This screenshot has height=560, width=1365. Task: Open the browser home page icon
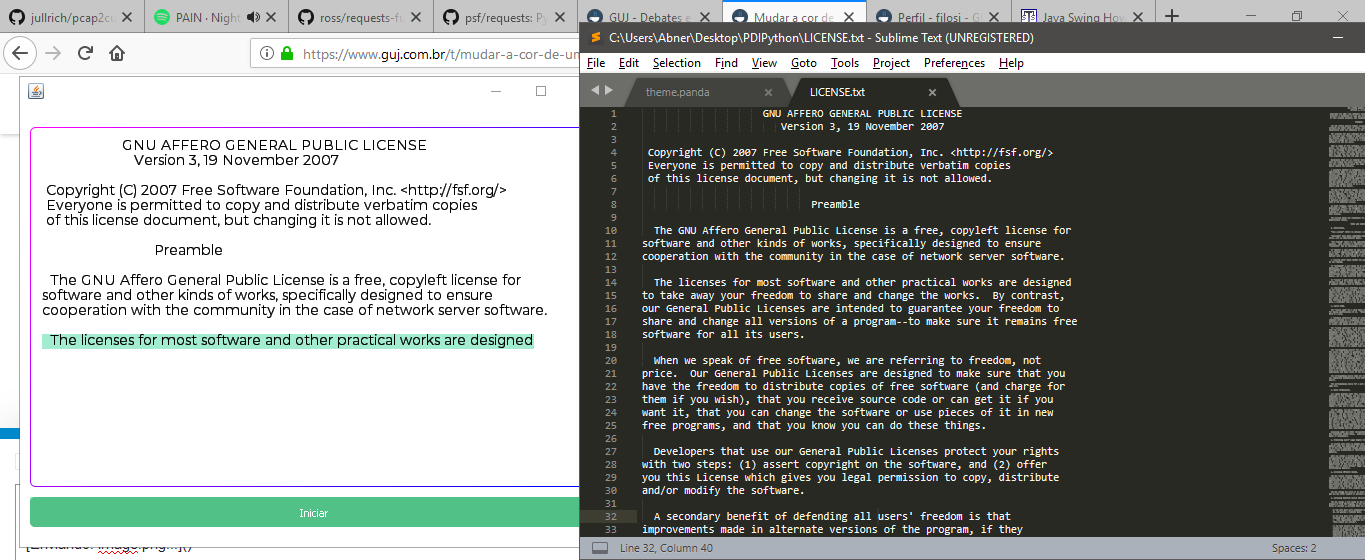117,53
